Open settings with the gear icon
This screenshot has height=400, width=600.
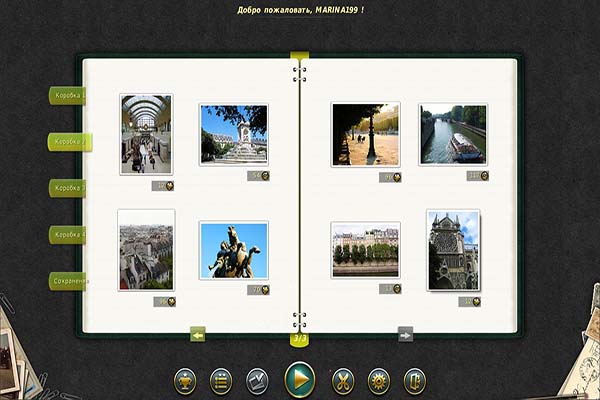(x=379, y=380)
